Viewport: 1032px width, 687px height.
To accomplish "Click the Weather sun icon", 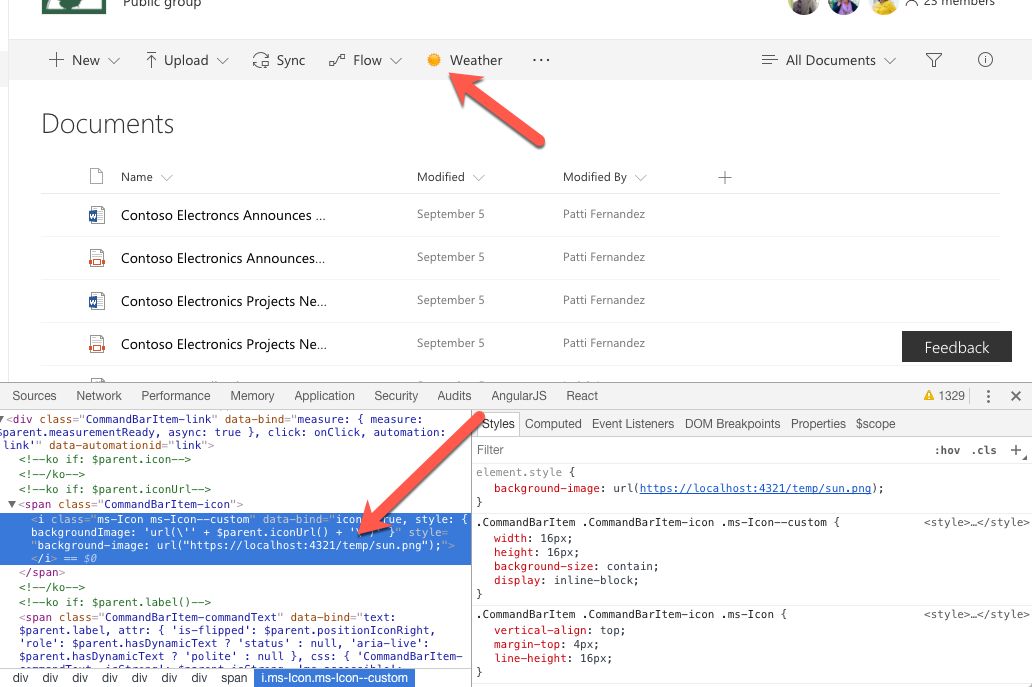I will click(x=434, y=60).
